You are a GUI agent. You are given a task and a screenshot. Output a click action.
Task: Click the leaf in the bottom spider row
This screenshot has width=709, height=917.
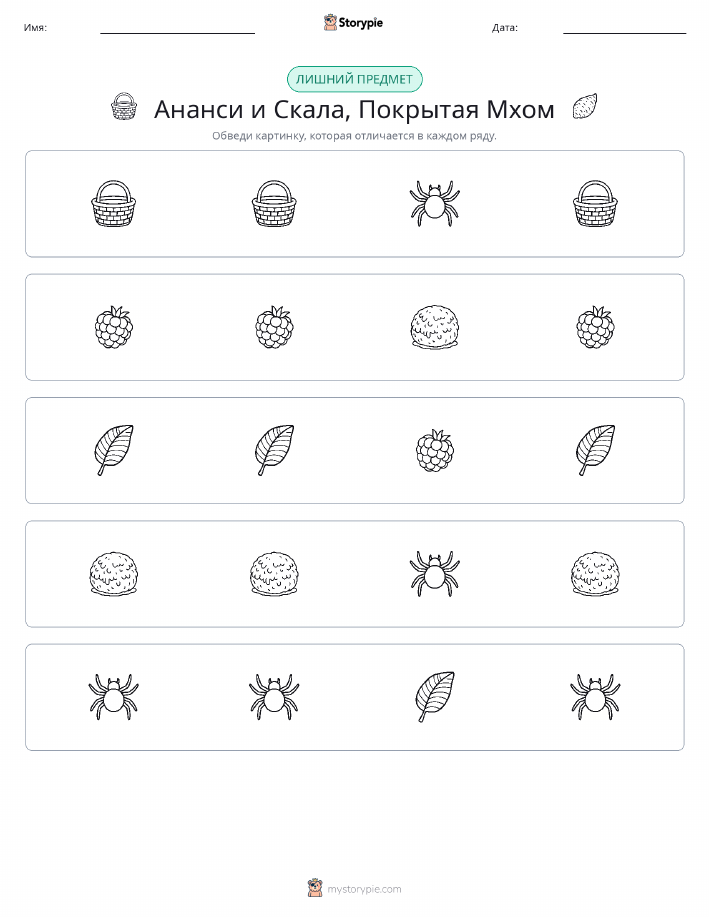pyautogui.click(x=435, y=697)
